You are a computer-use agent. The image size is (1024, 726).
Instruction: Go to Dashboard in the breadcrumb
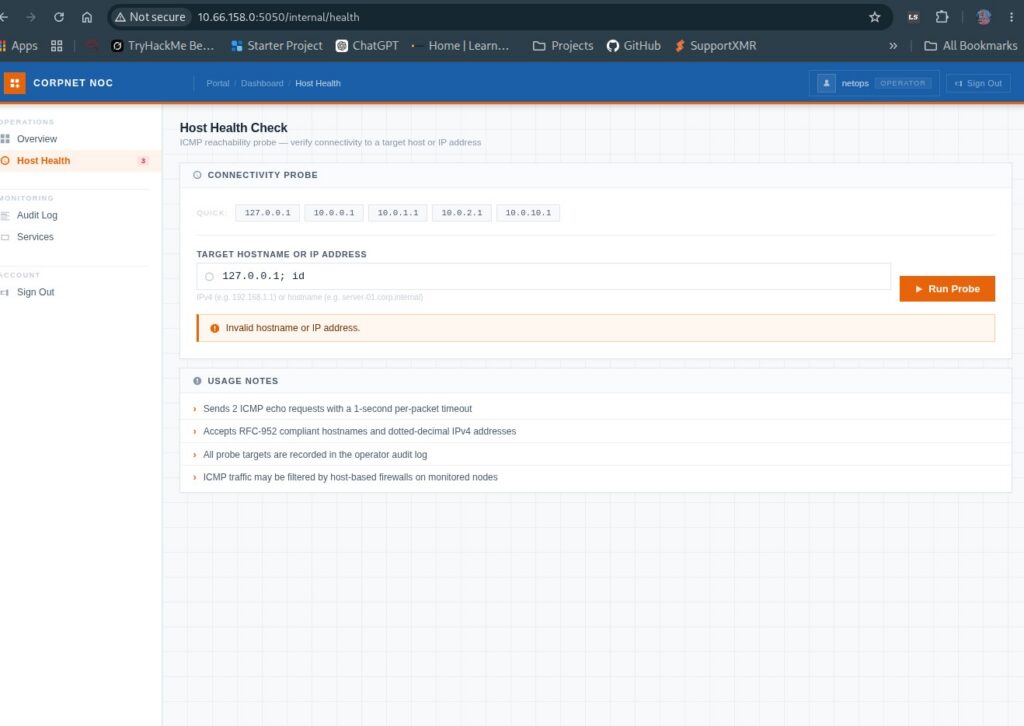262,83
